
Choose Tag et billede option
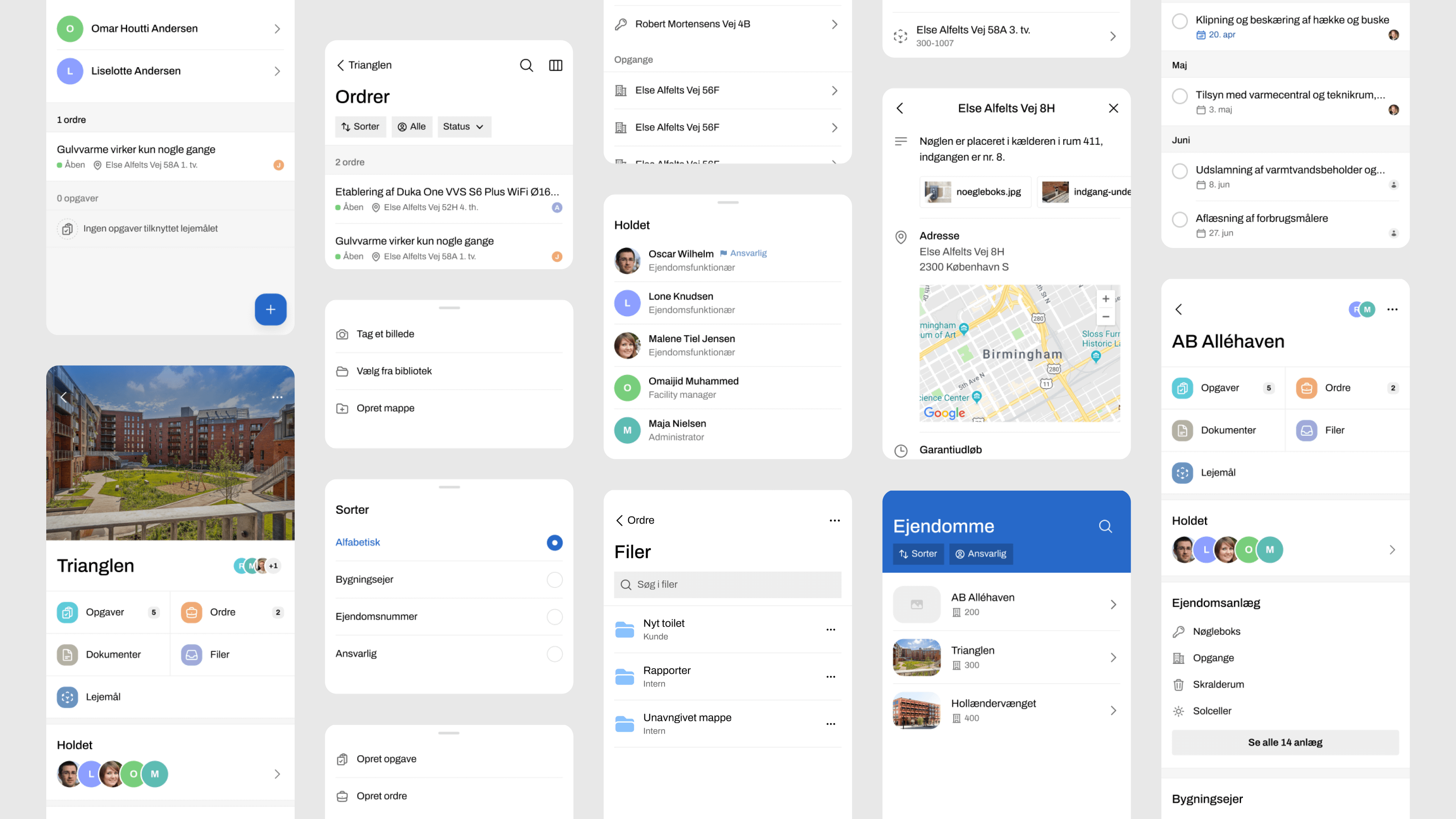386,334
